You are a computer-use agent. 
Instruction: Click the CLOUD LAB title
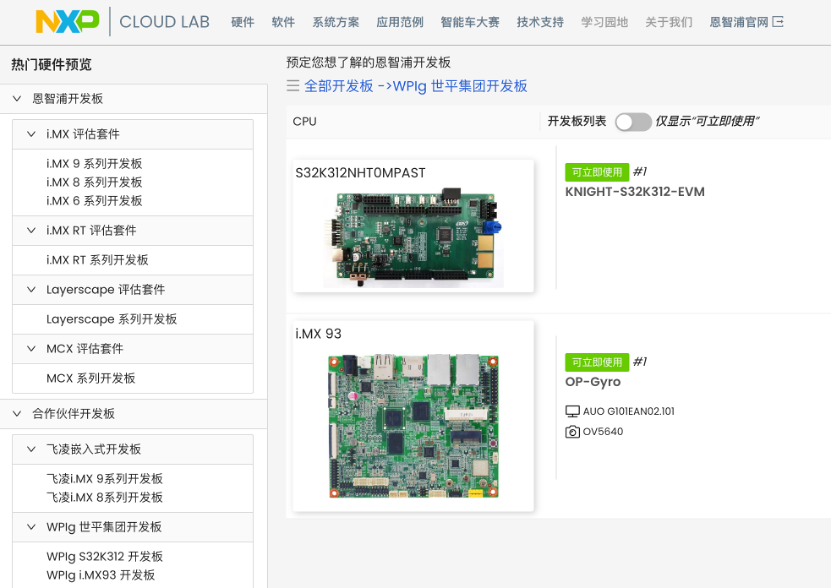(x=164, y=22)
